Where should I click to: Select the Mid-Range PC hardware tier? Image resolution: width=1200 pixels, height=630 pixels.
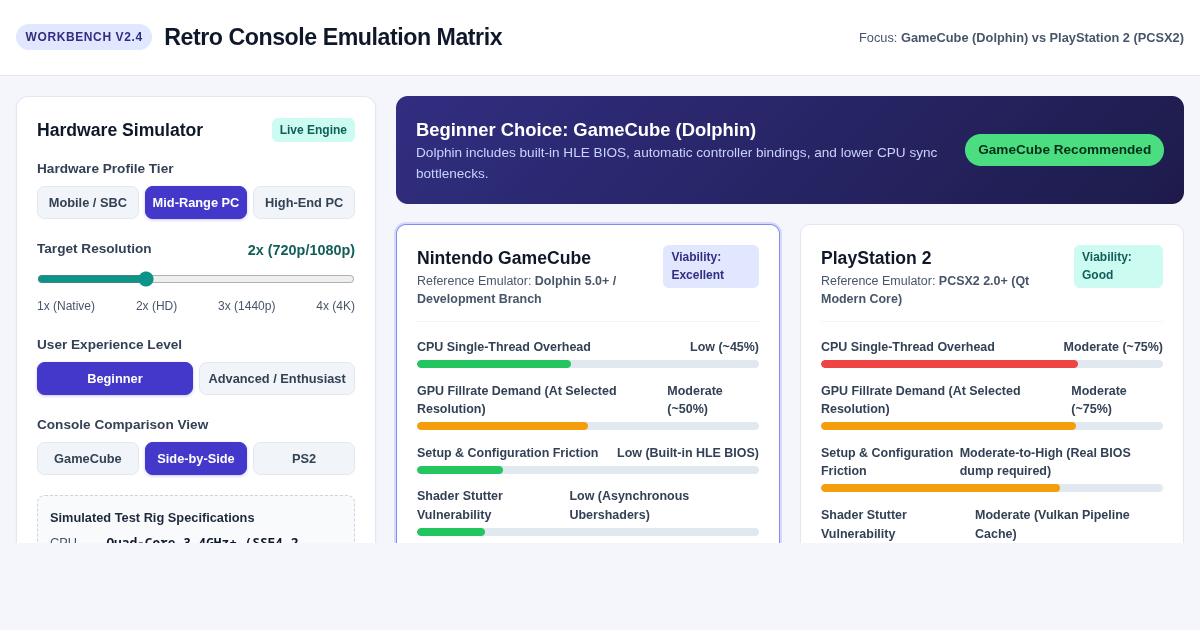(196, 202)
